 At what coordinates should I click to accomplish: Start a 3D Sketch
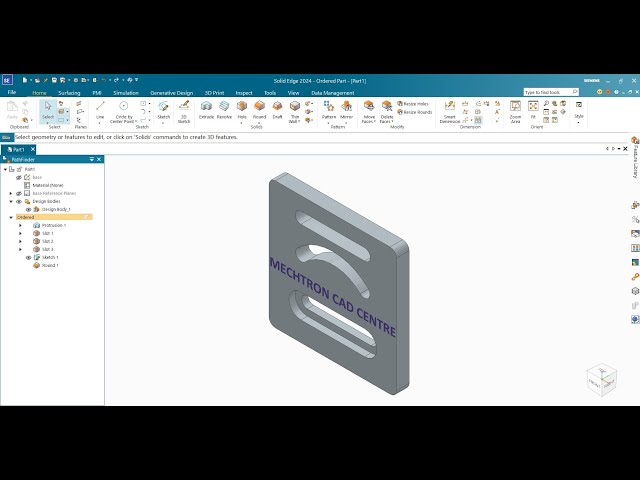[184, 112]
